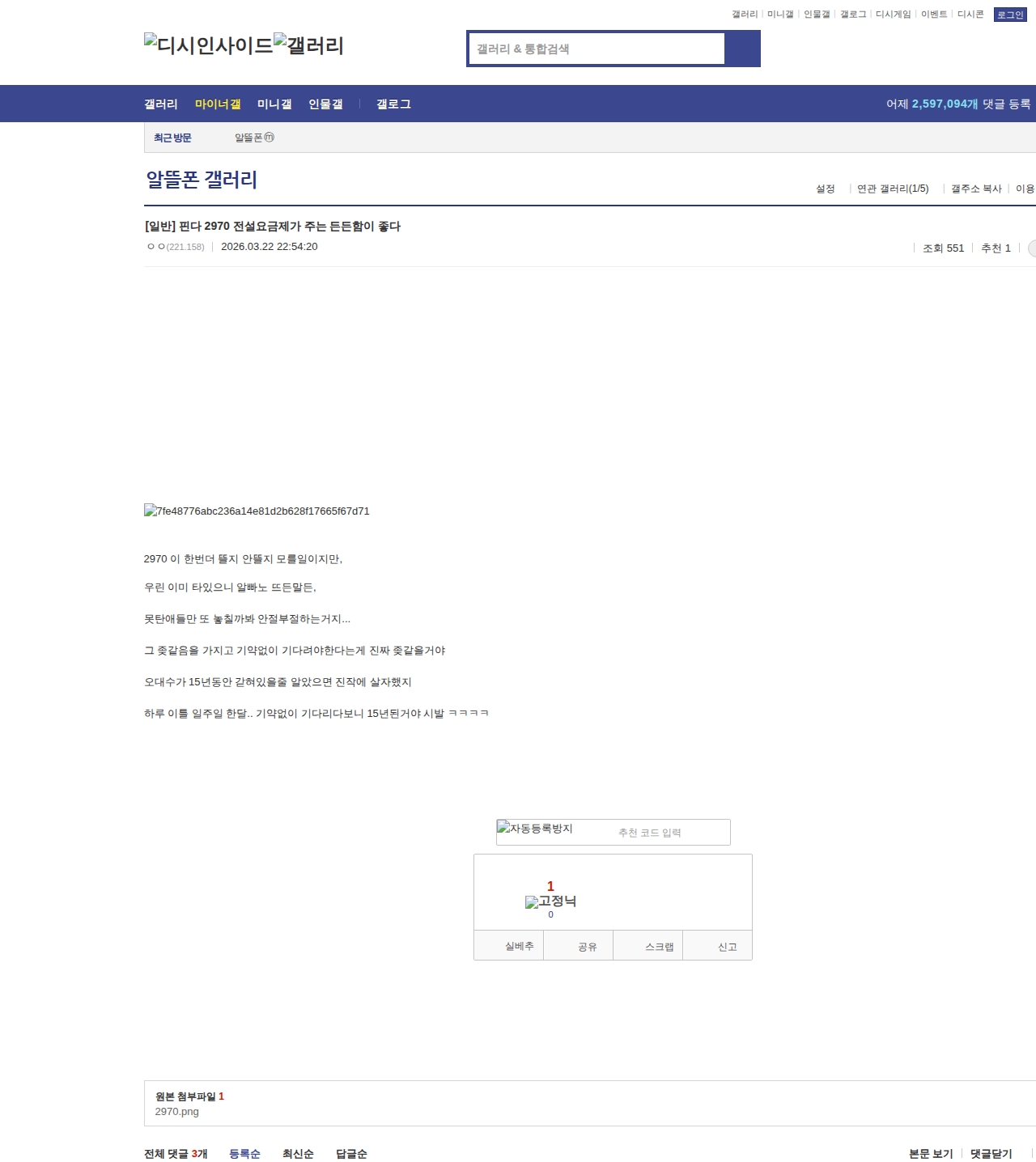Report the post with 신고

tap(727, 946)
